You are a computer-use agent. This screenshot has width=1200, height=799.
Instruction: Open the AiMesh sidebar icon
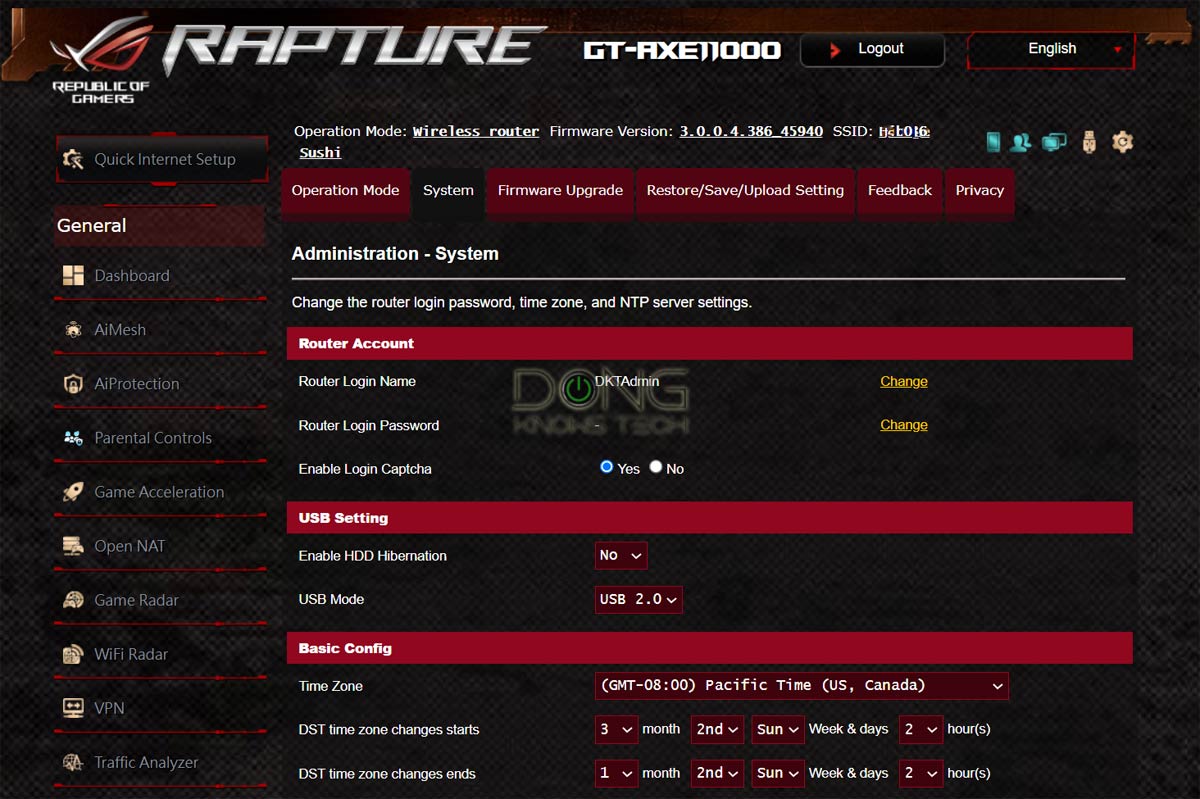pyautogui.click(x=73, y=330)
